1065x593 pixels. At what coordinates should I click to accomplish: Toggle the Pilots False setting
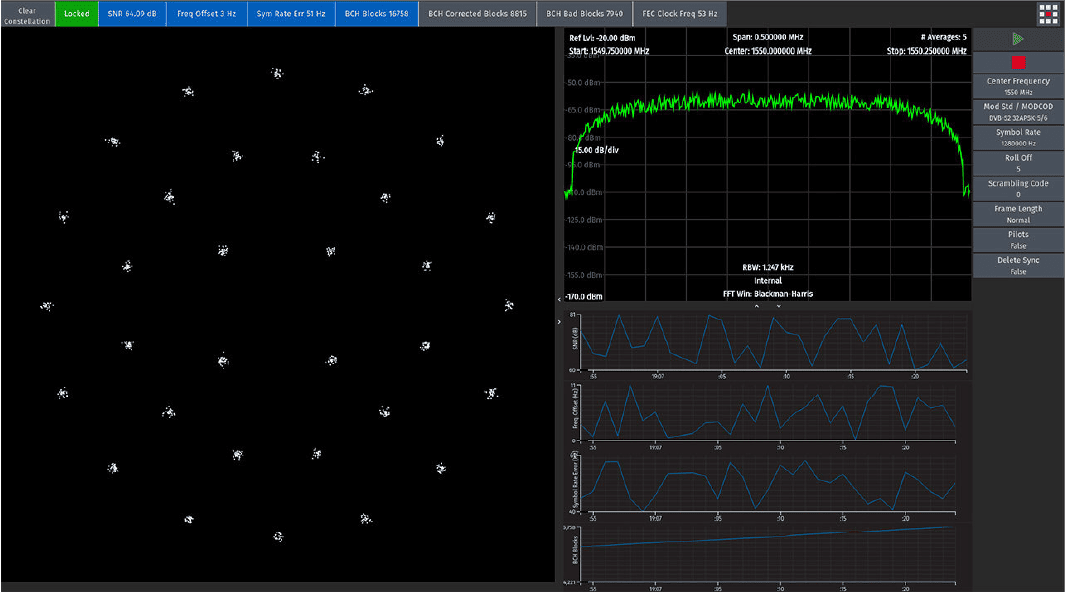[x=1018, y=240]
